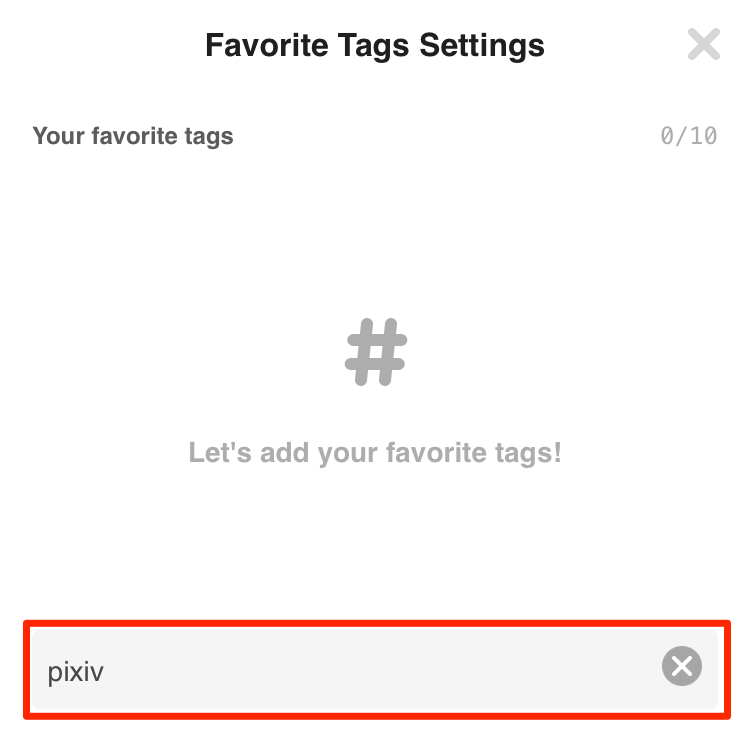Place cursor after the word pixiv
Screen dimensions: 750x736
(x=105, y=671)
